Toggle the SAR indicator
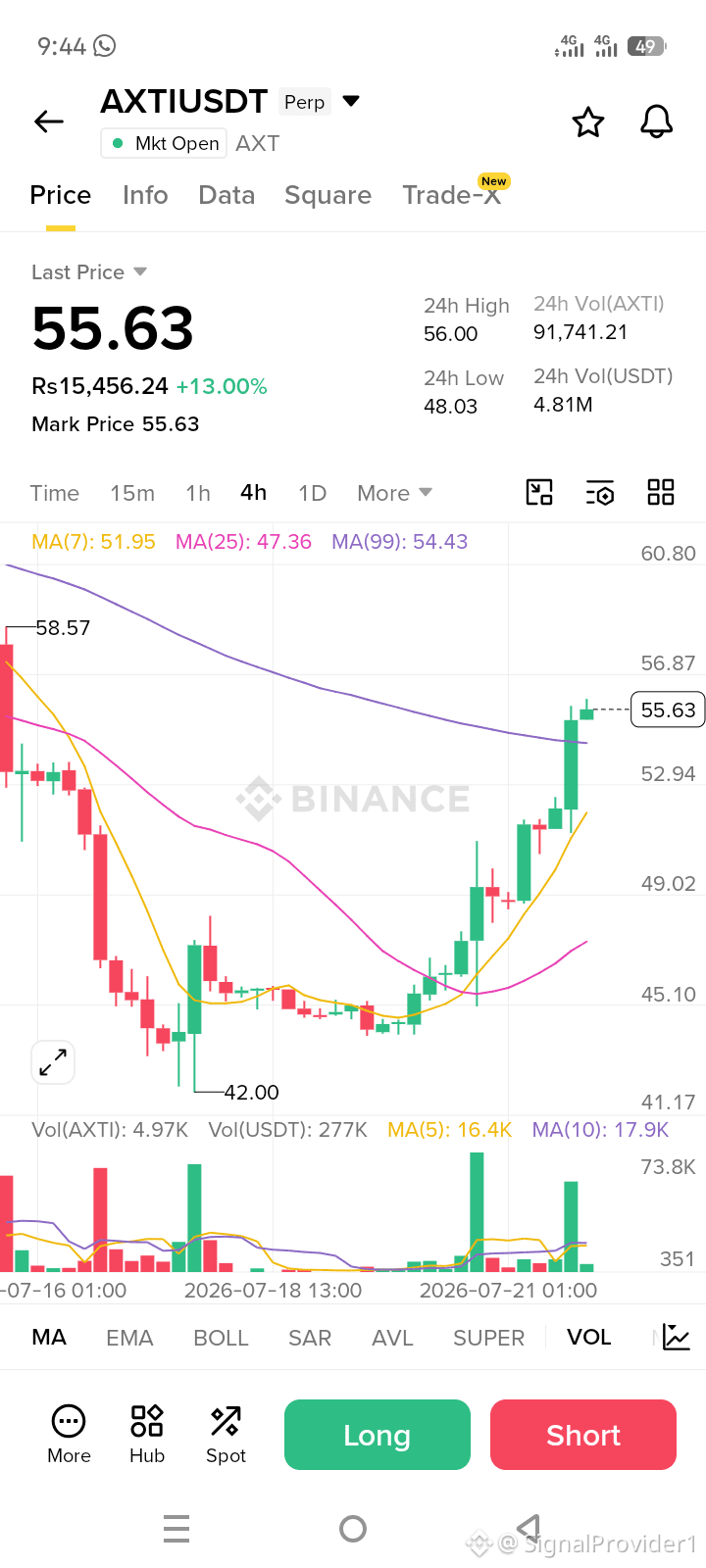 tap(310, 1338)
